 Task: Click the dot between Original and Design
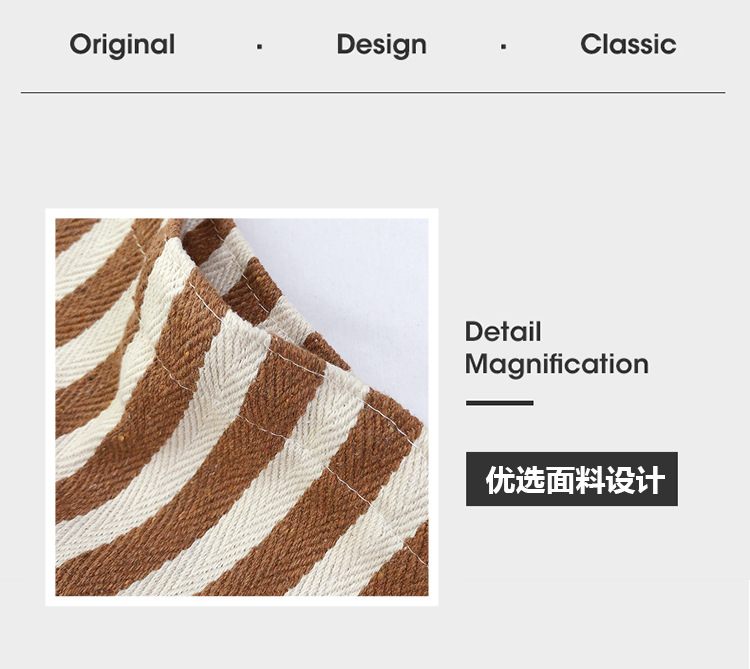[259, 47]
